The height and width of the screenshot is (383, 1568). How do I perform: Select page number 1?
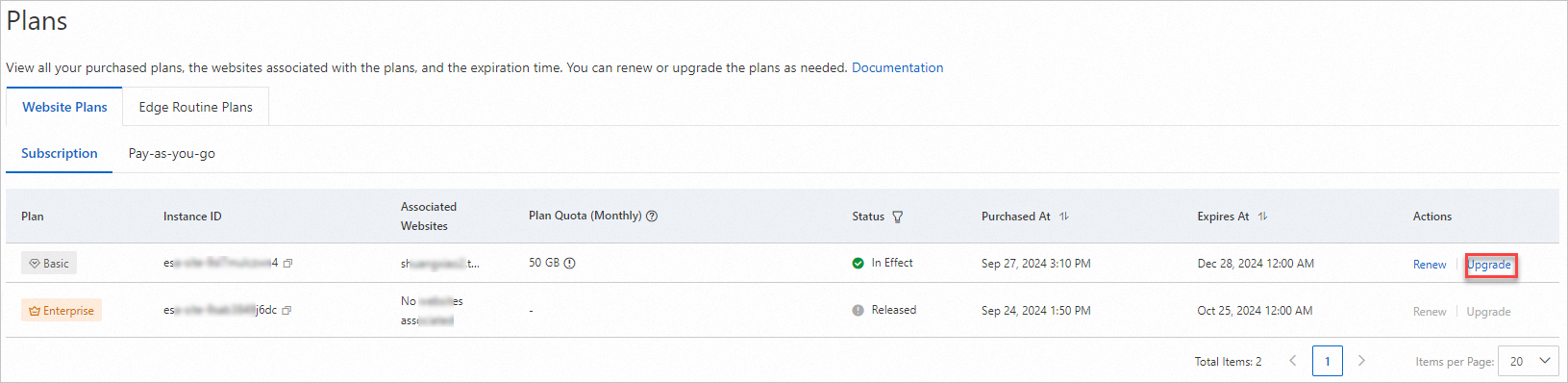1328,361
